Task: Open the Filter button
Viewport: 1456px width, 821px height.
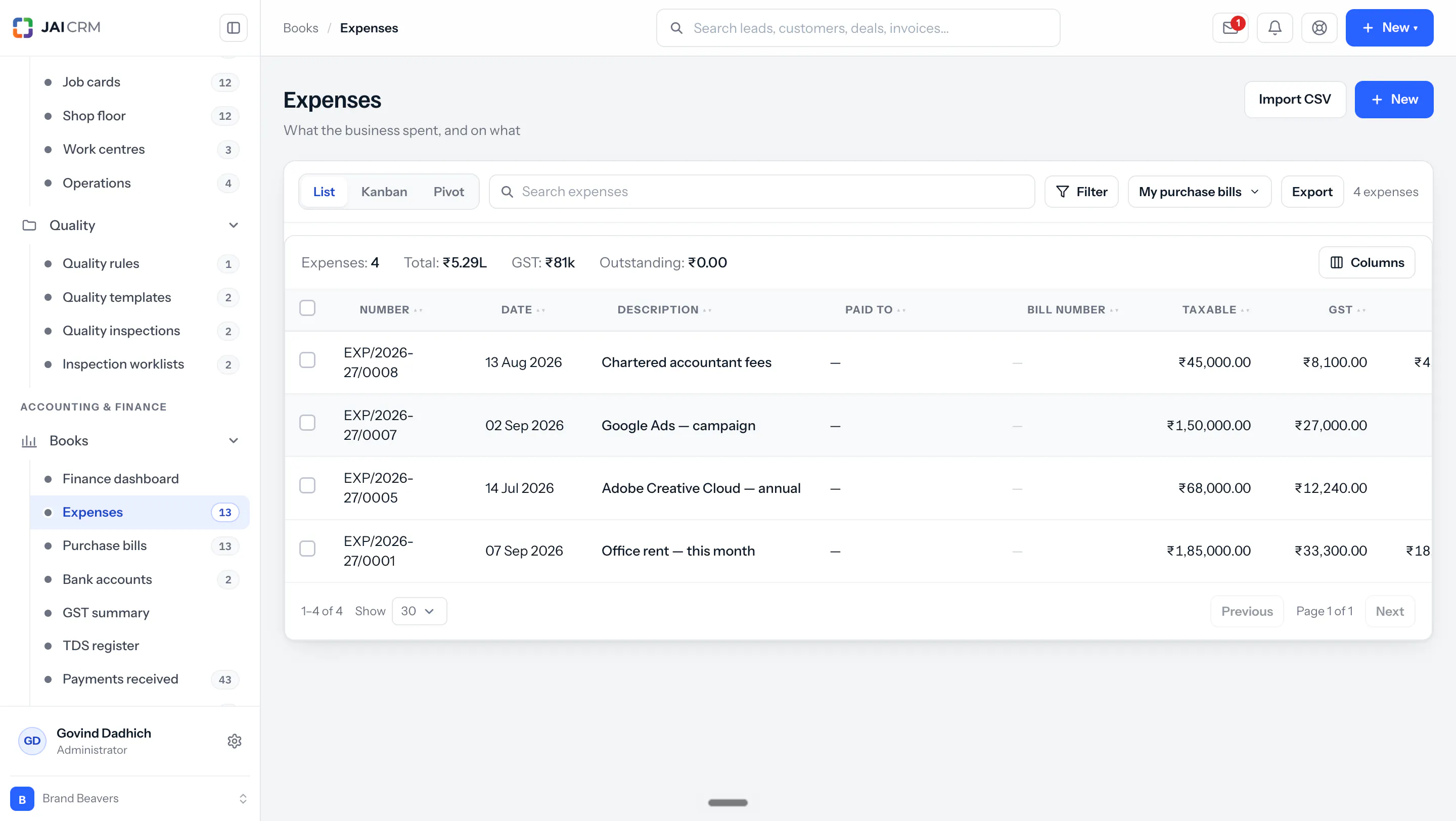Action: pyautogui.click(x=1081, y=192)
